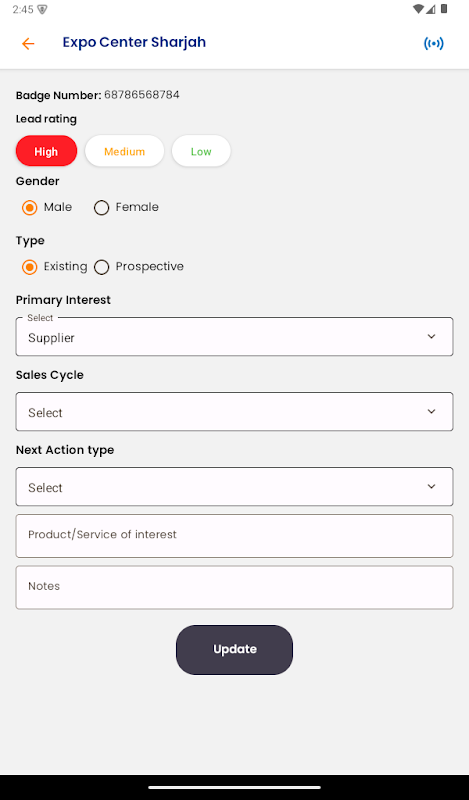Screen dimensions: 469x800
Task: Tap the Wi-Fi status icon
Action: [x=418, y=9]
